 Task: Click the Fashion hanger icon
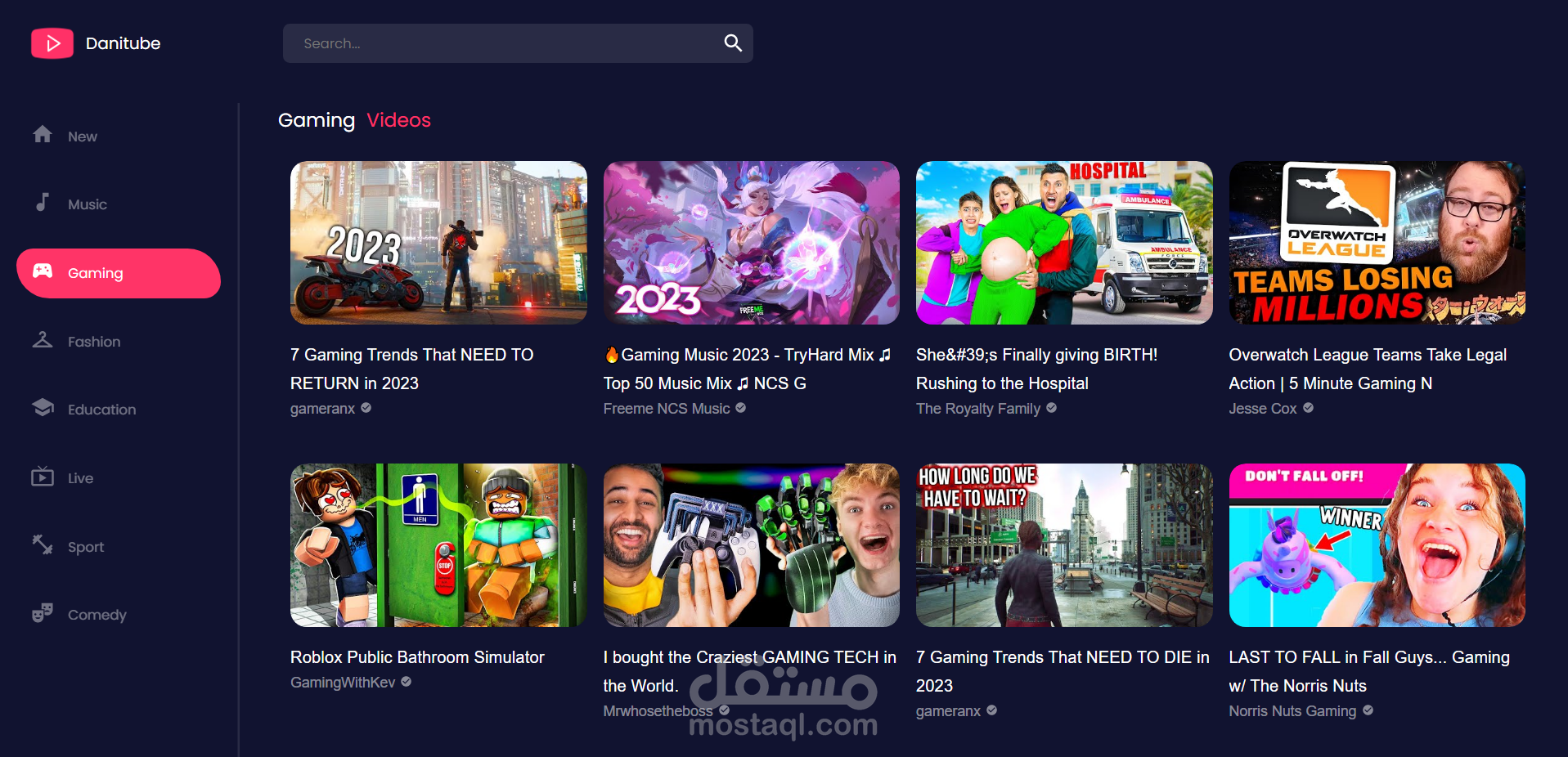tap(43, 339)
